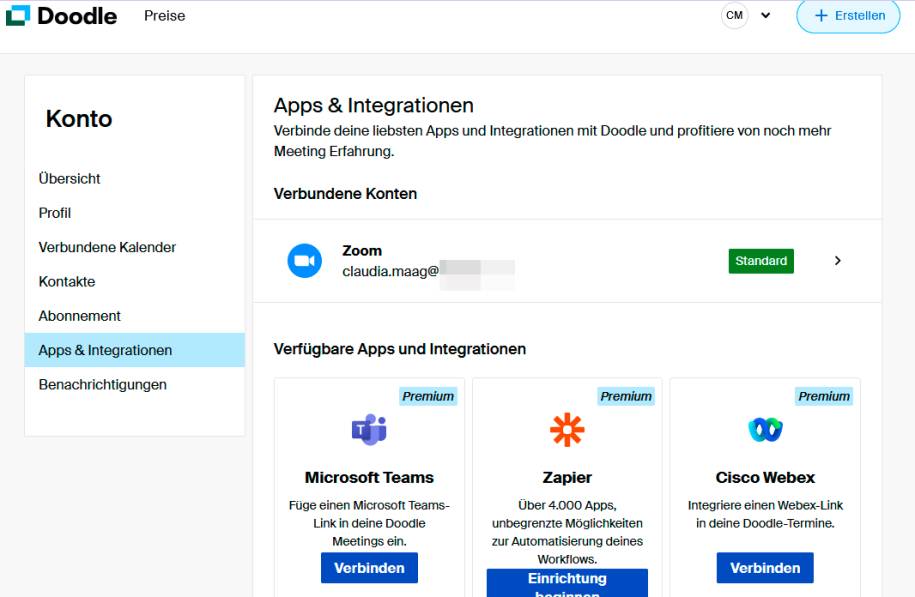The image size is (915, 597).
Task: Open Benachrichtigungen settings
Action: 103,385
